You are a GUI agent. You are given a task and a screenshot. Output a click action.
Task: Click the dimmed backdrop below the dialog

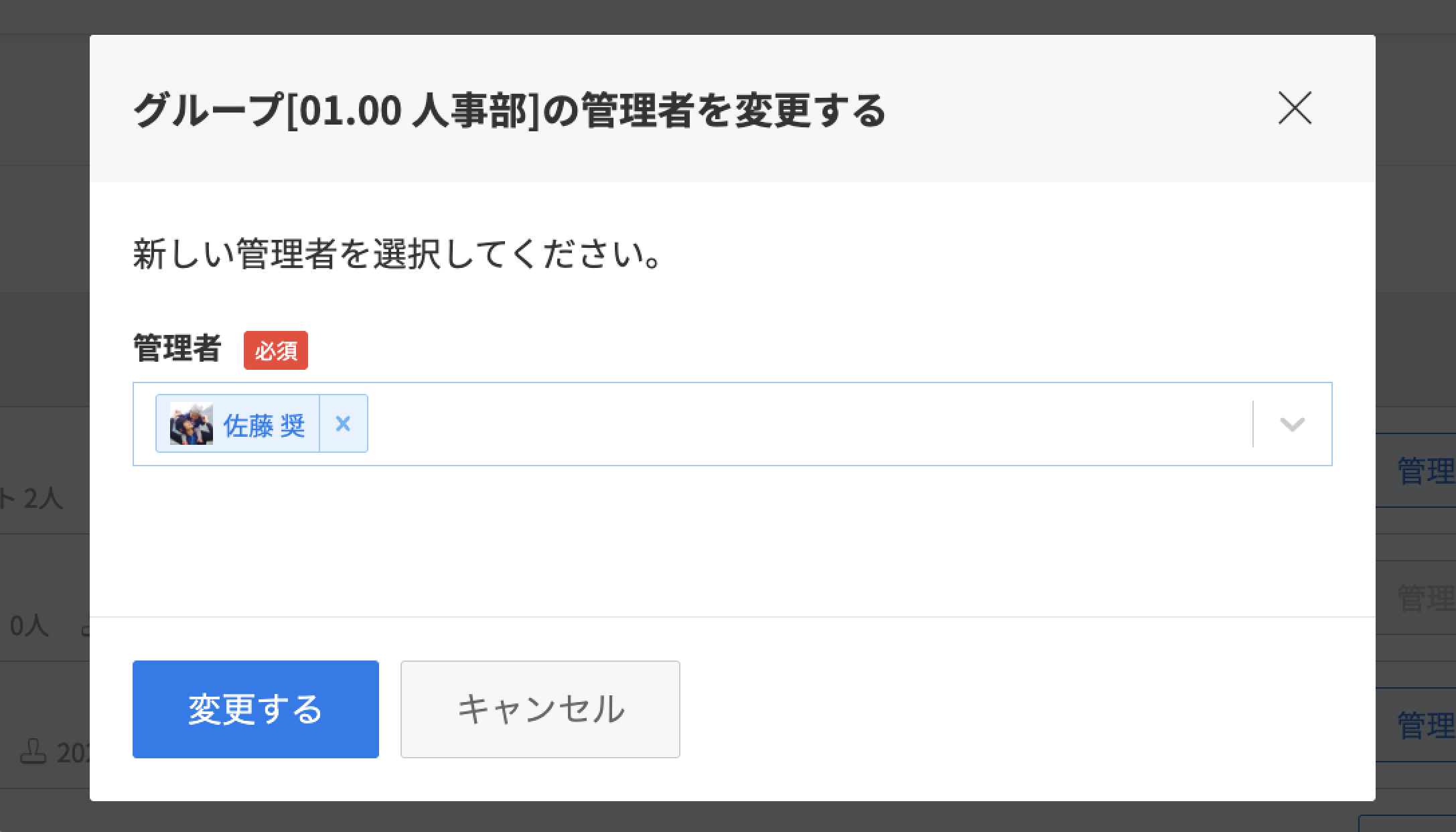click(x=670, y=817)
